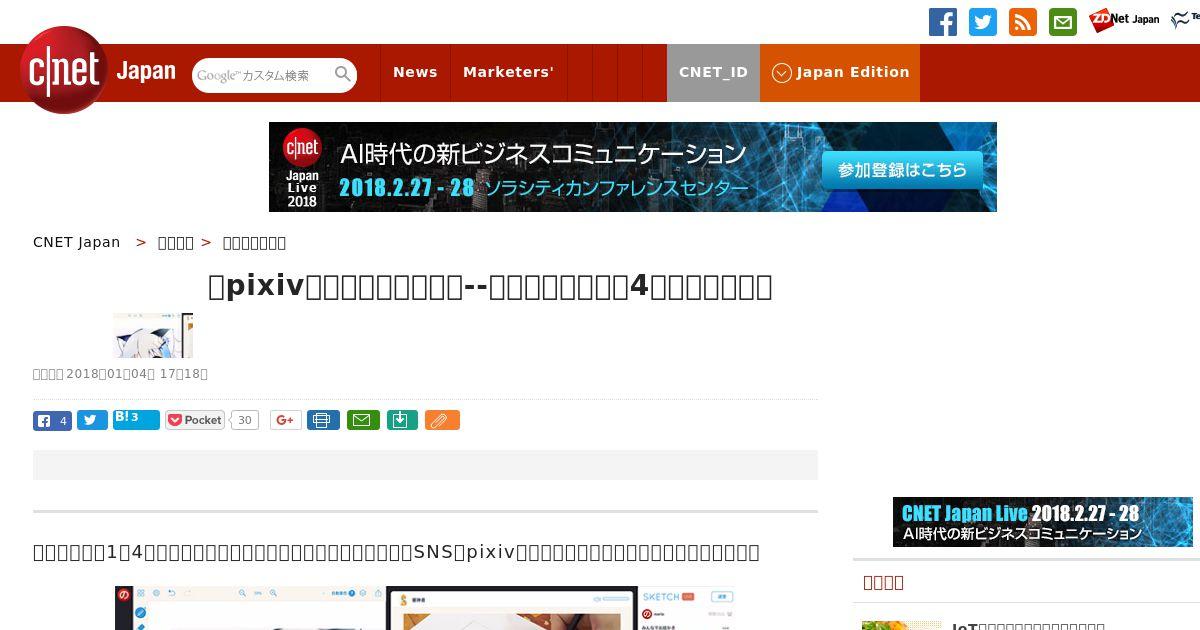Save the article to Pocket
The image size is (1200, 630).
195,420
